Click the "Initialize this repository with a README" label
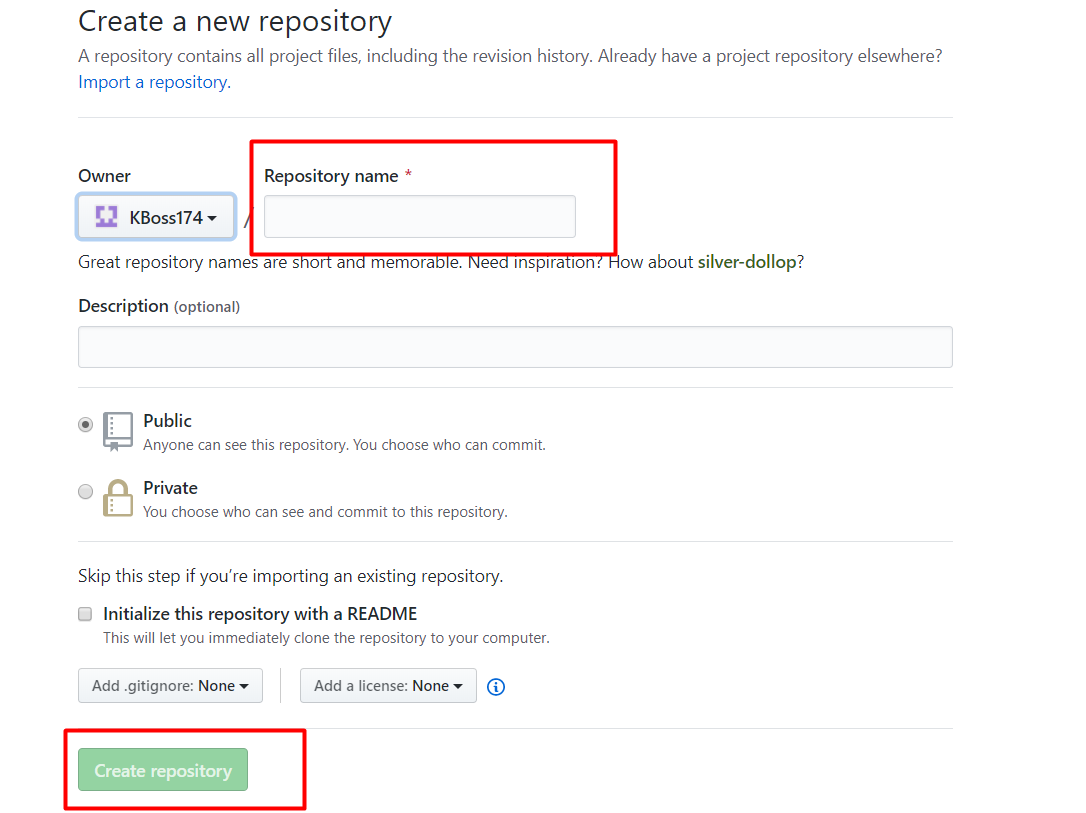This screenshot has width=1086, height=813. coord(260,614)
